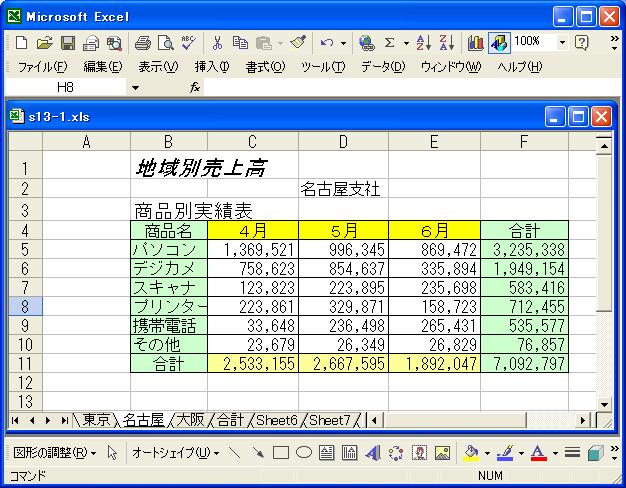Open the ファイル menu

click(x=43, y=67)
